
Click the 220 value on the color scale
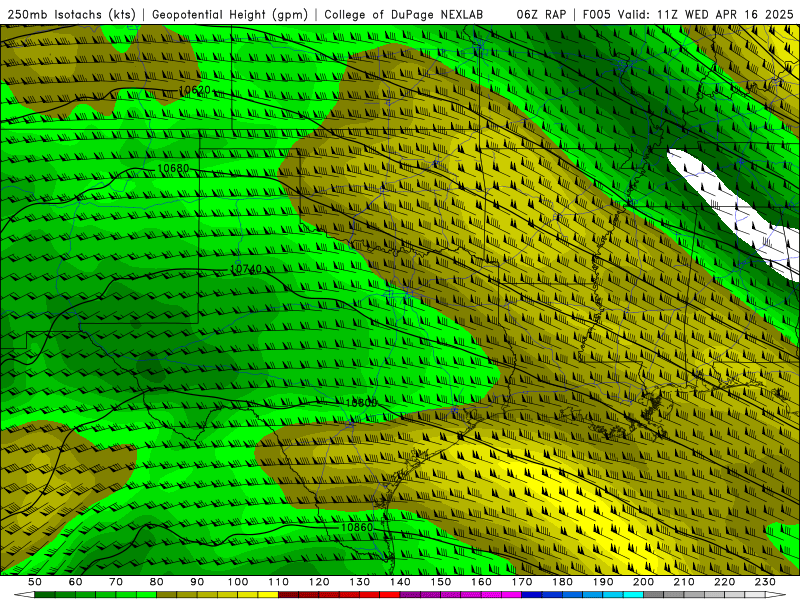[x=724, y=582]
